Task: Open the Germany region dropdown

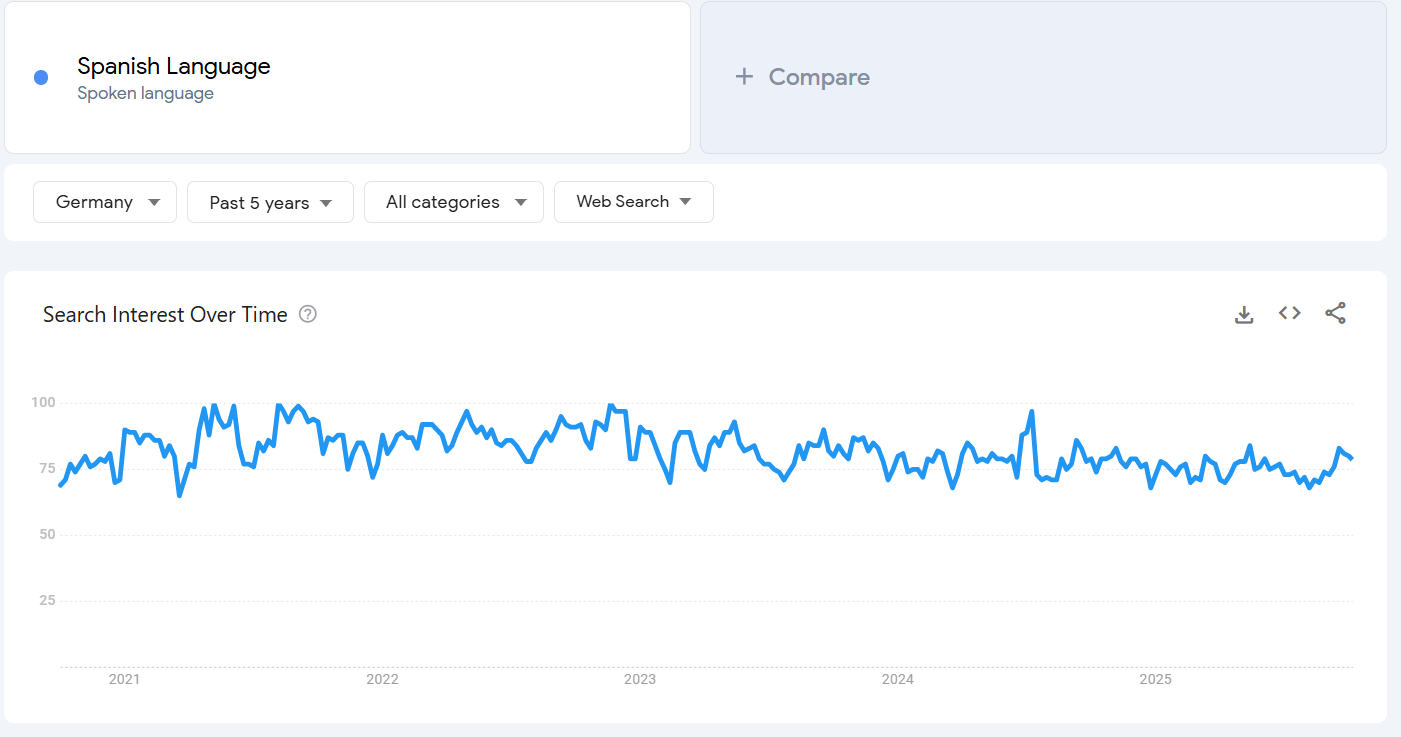Action: [x=105, y=202]
